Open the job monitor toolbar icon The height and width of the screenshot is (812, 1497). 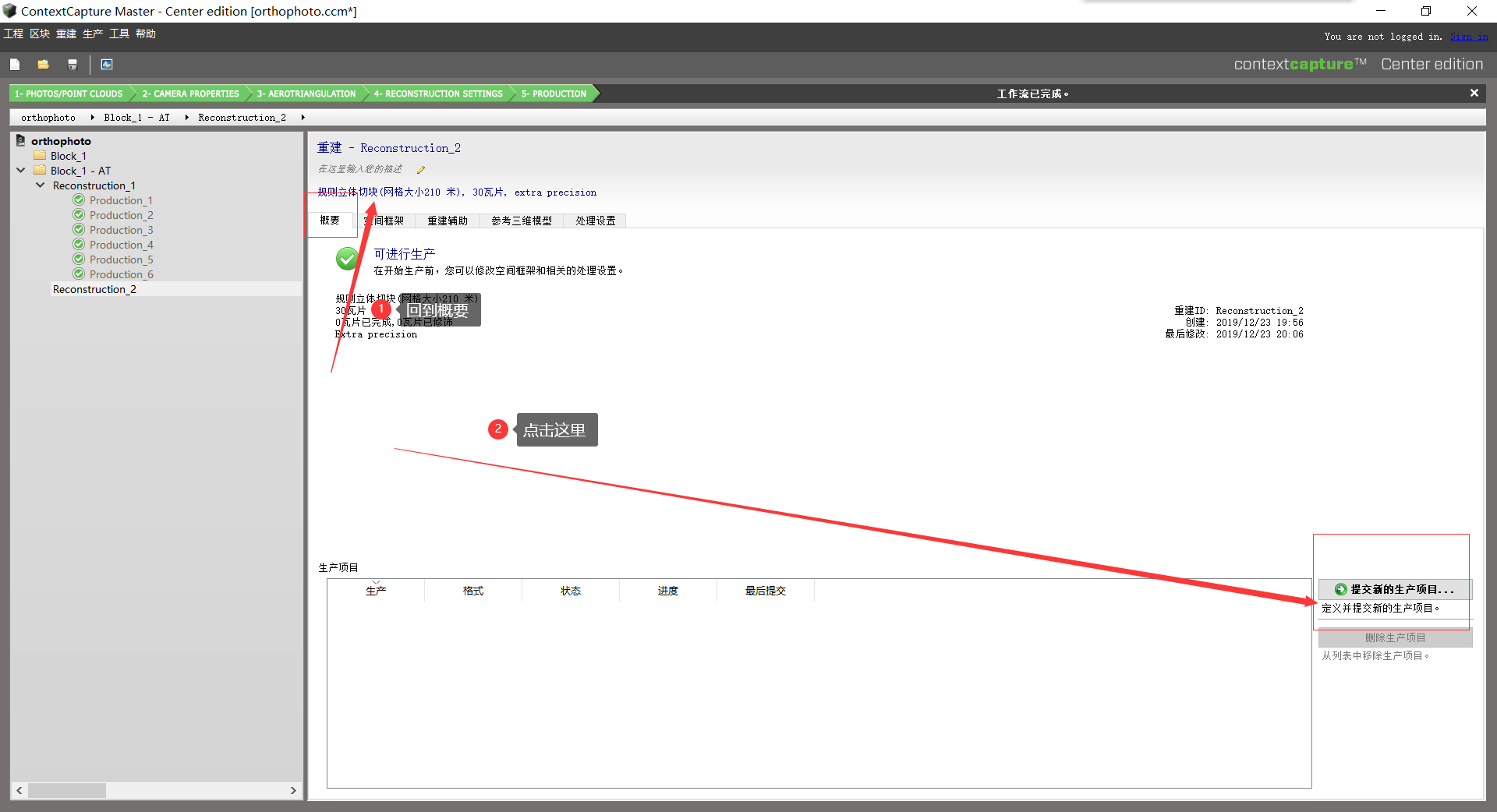tap(107, 65)
